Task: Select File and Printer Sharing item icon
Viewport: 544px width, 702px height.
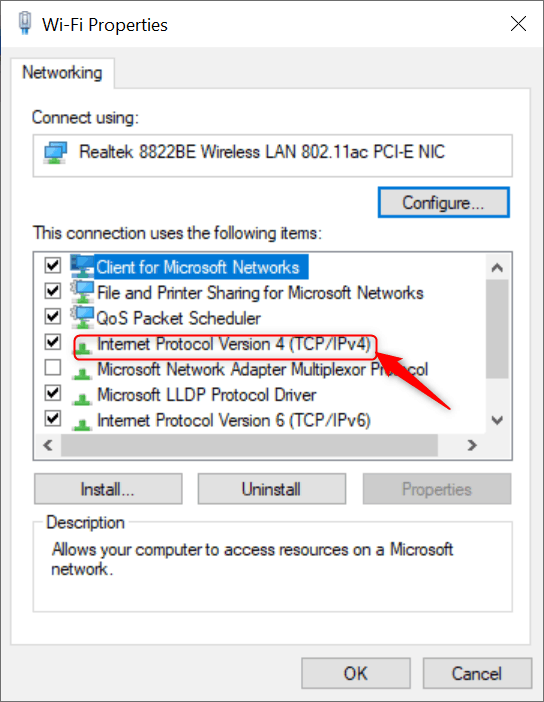Action: 82,292
